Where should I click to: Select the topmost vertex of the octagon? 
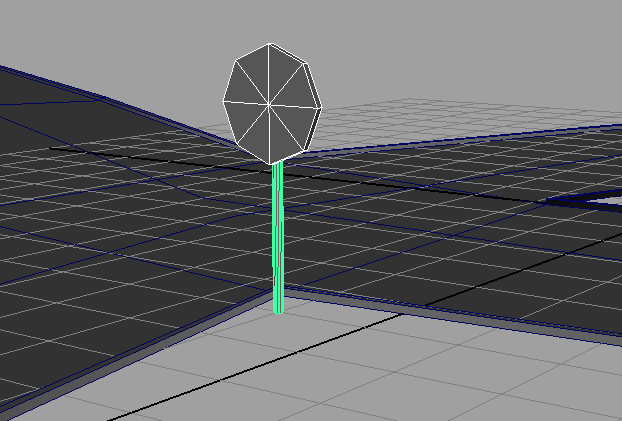click(x=271, y=44)
